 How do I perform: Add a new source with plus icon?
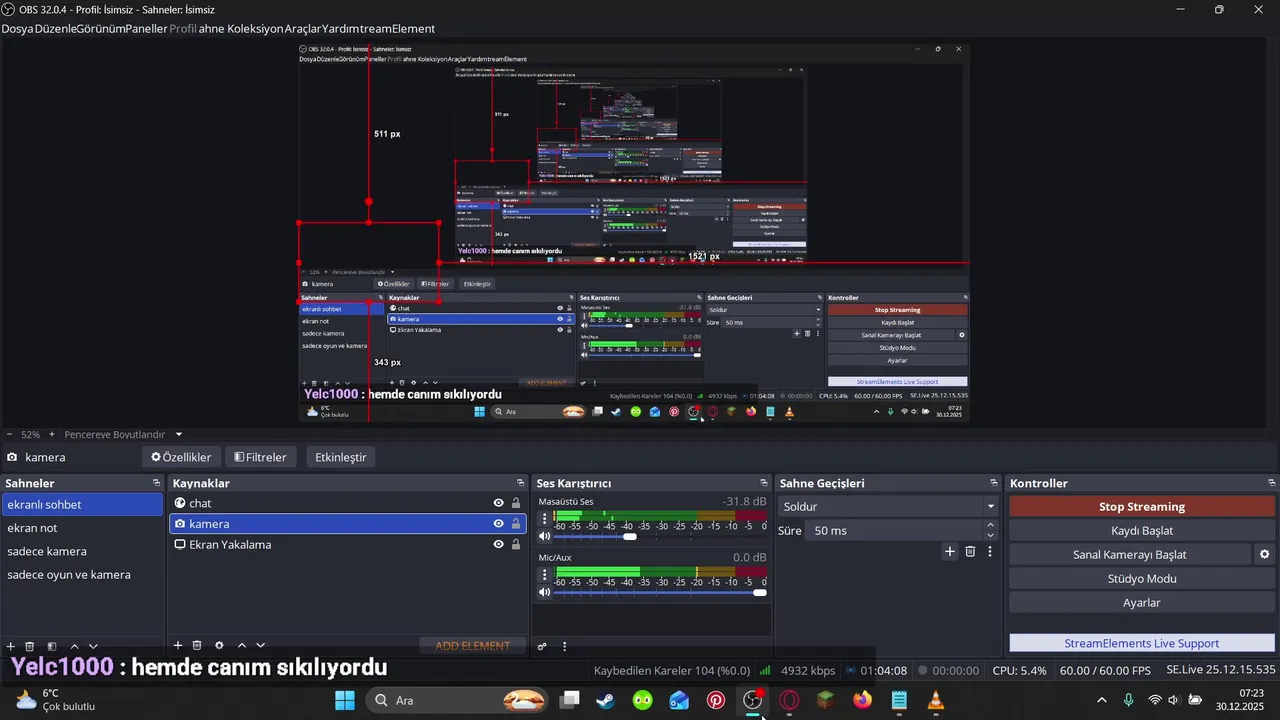(178, 646)
